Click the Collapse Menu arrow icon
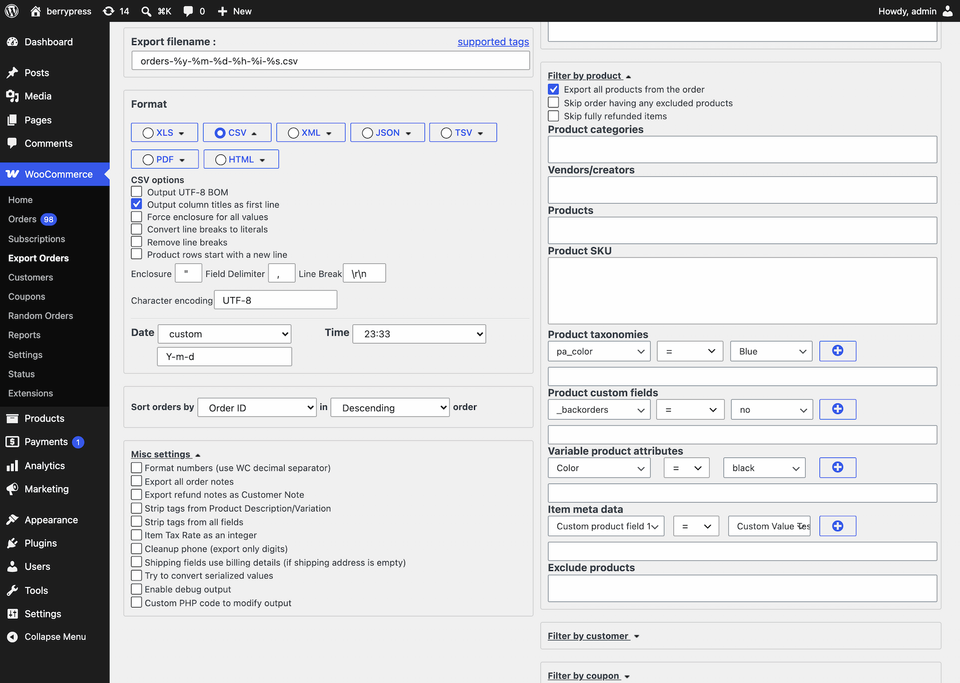 [x=12, y=636]
